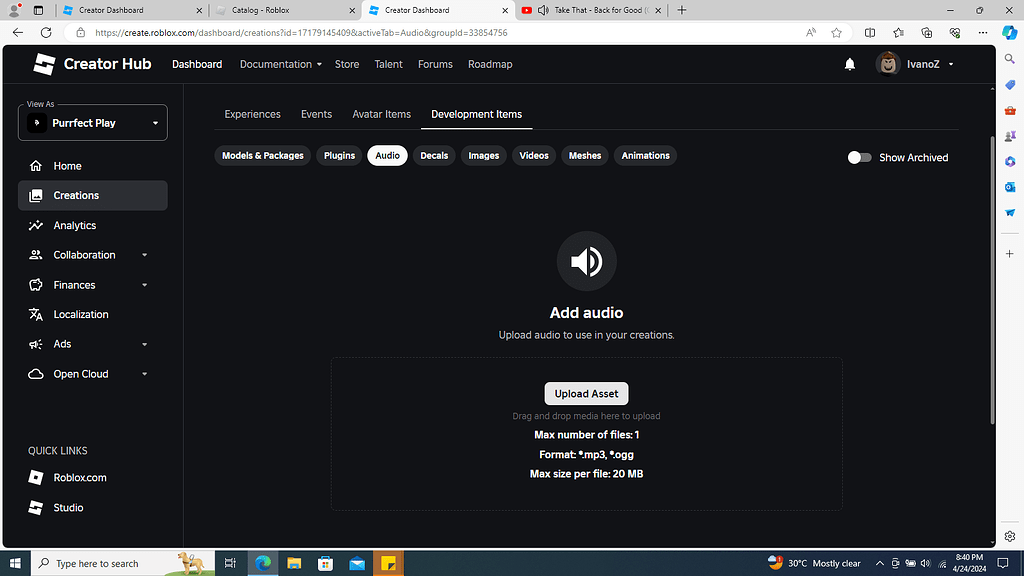Click the page vertical scrollbar
The height and width of the screenshot is (576, 1024).
coord(993,280)
